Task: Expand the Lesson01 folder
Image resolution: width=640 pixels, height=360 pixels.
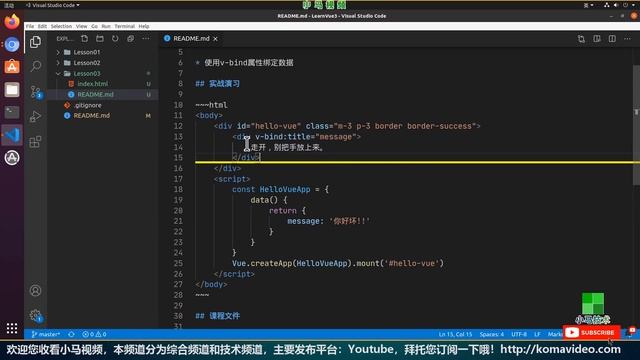Action: (x=87, y=52)
